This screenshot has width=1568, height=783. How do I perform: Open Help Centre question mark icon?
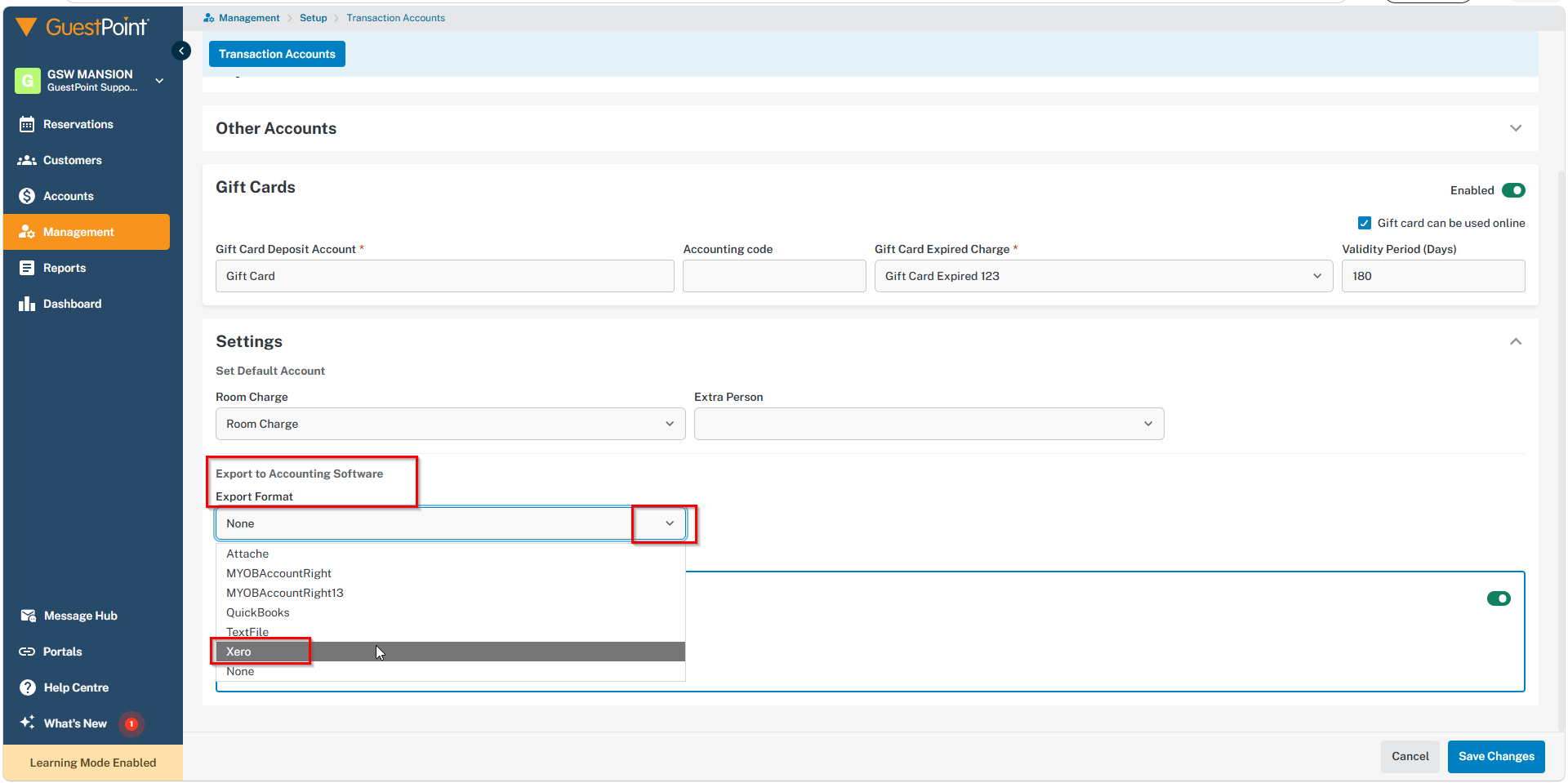tap(28, 687)
